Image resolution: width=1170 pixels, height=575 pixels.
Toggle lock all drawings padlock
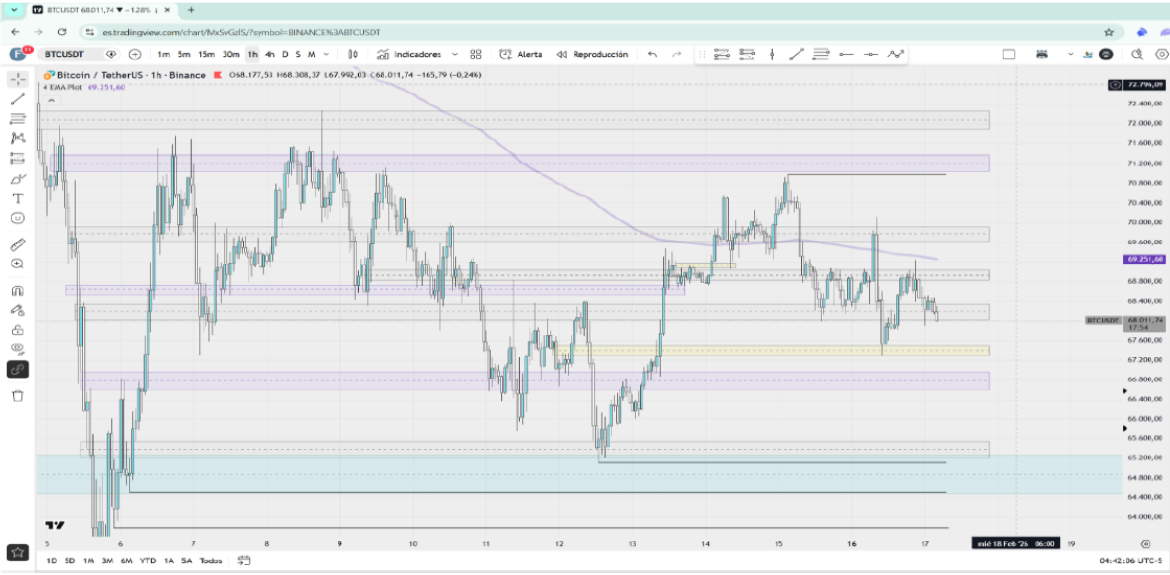[x=17, y=329]
